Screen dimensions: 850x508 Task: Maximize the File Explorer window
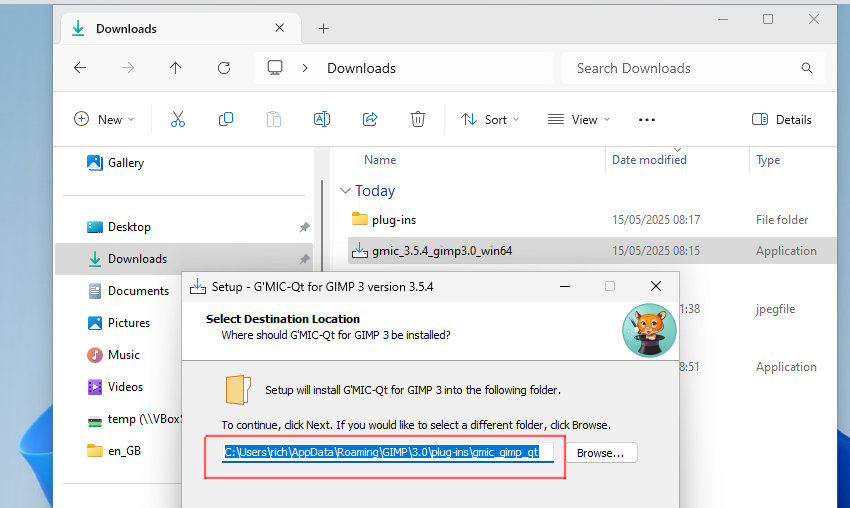click(768, 20)
